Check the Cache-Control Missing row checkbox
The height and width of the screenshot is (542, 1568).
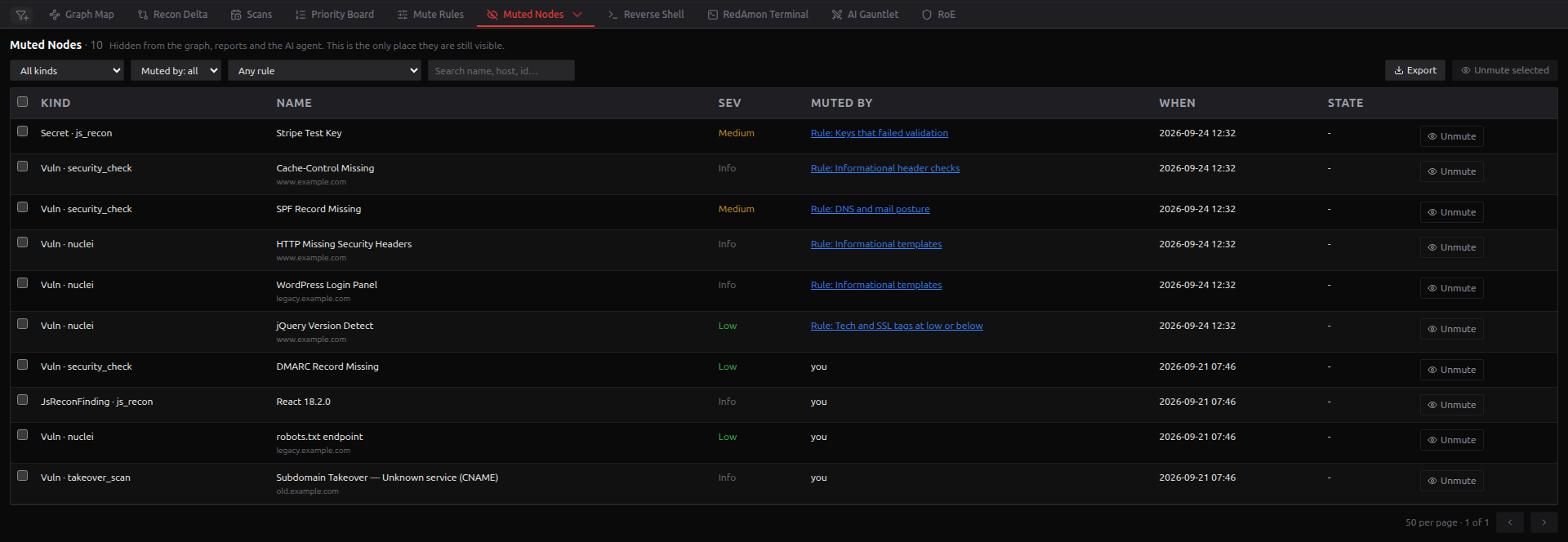(x=23, y=167)
